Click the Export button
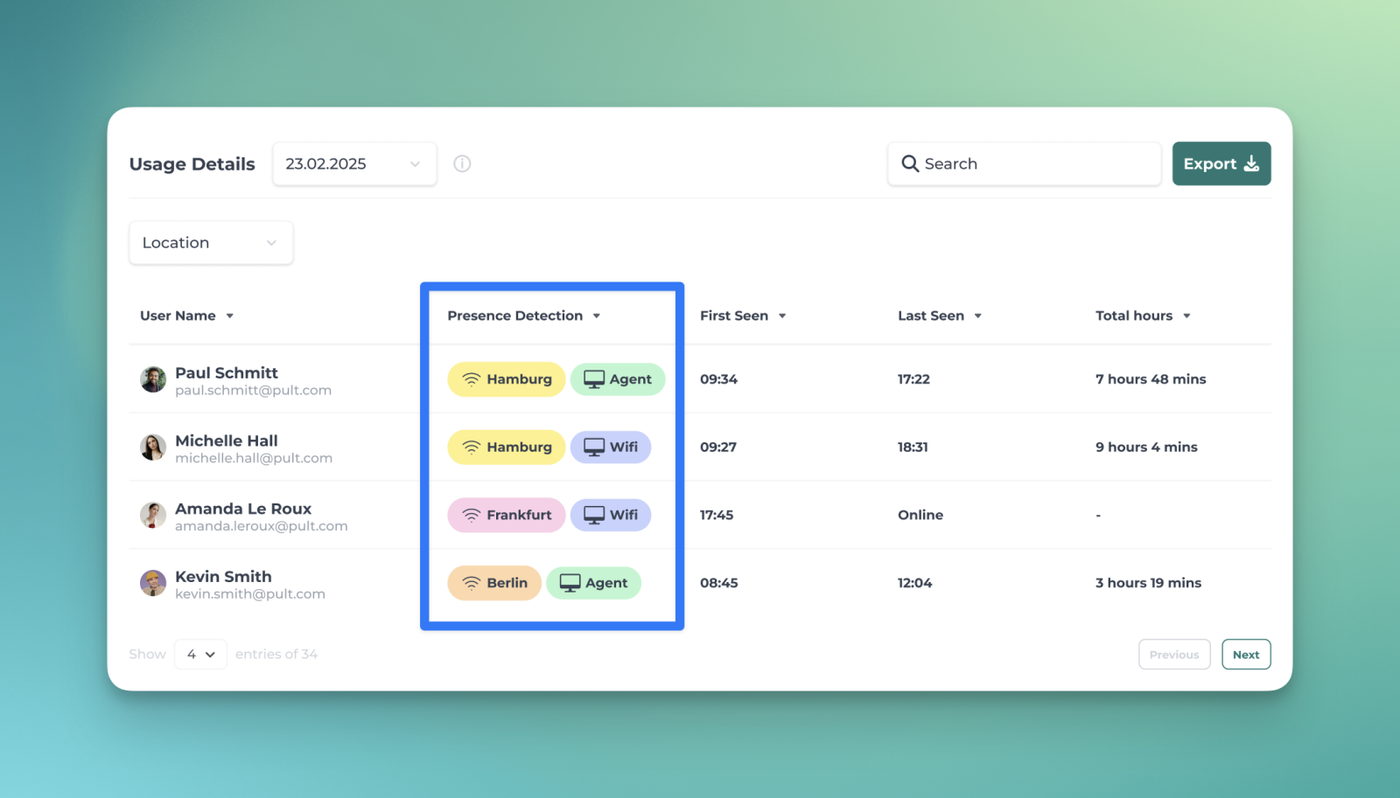Viewport: 1400px width, 798px height. click(1221, 164)
